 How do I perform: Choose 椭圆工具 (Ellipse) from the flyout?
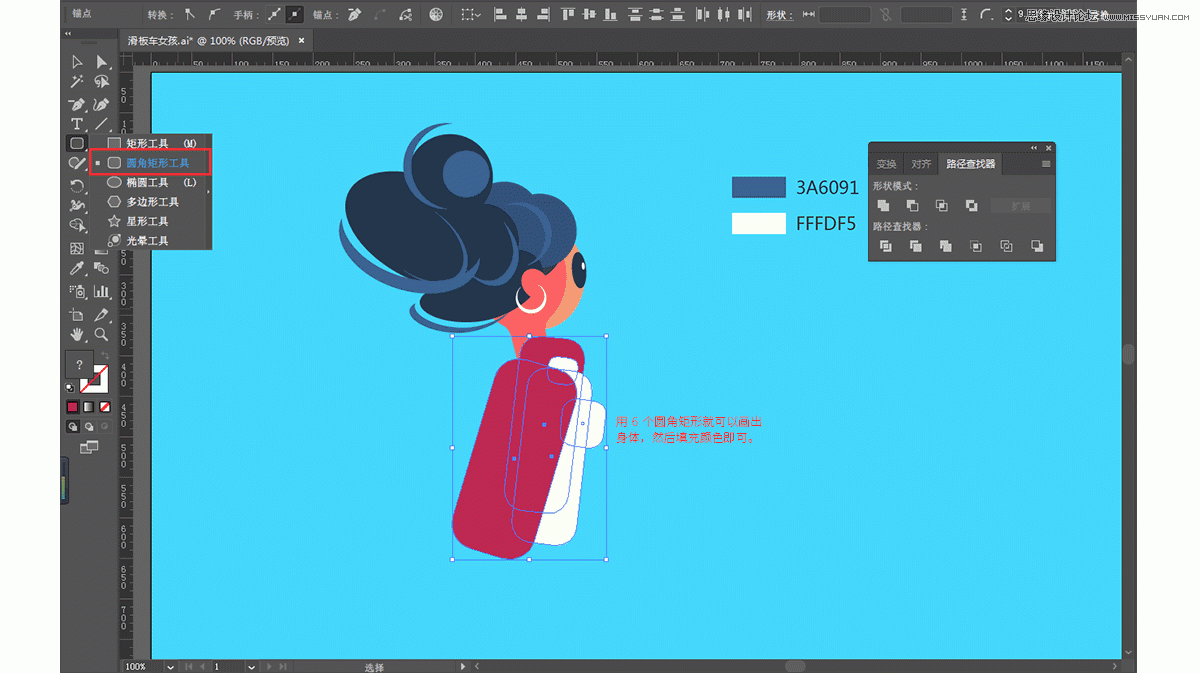click(147, 183)
